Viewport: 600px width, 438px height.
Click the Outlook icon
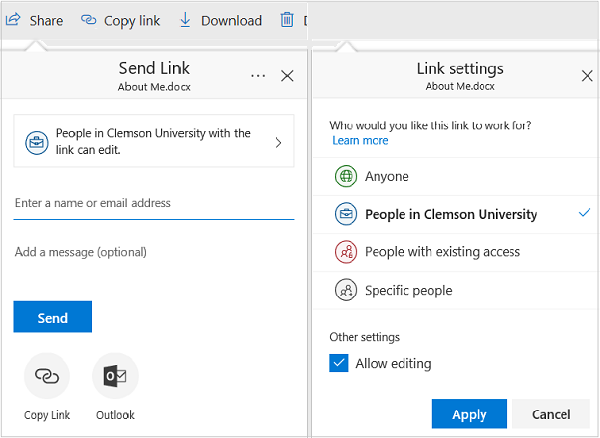pyautogui.click(x=115, y=376)
